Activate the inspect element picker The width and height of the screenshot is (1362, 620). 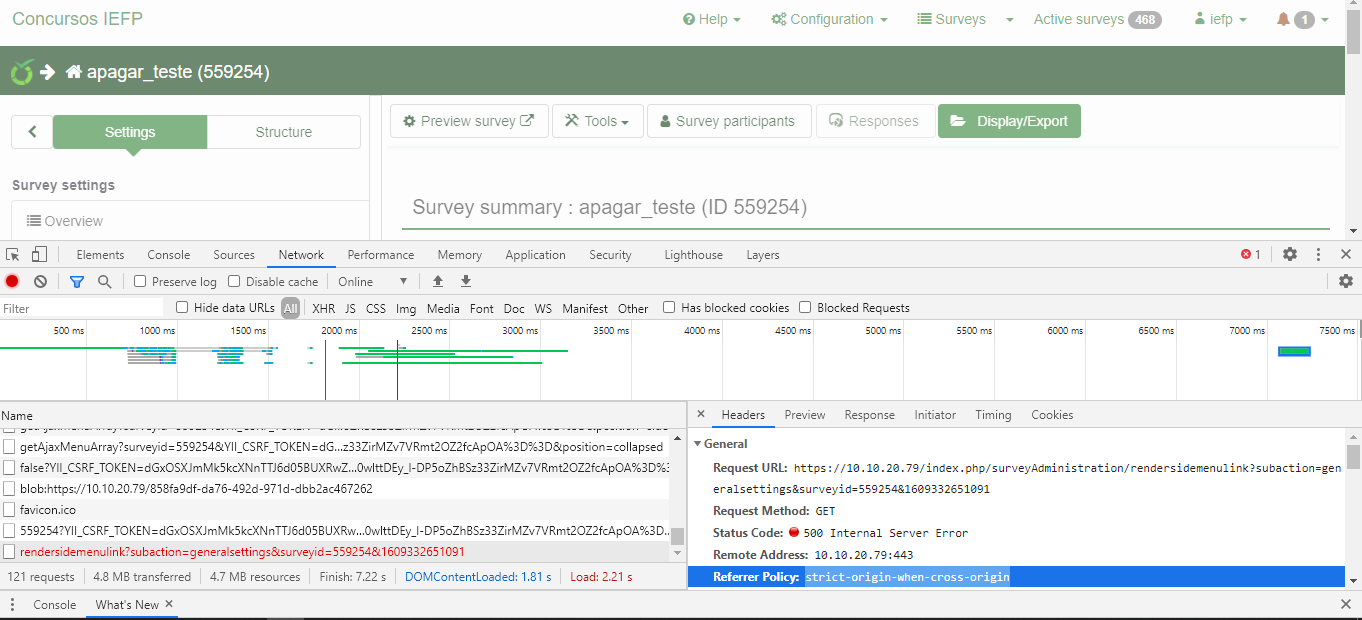tap(13, 255)
